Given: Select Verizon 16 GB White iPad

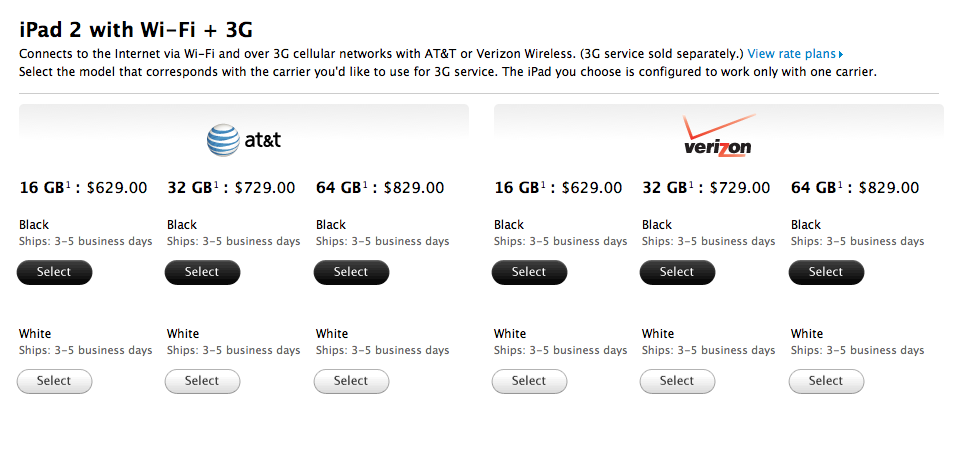Looking at the screenshot, I should [x=529, y=381].
